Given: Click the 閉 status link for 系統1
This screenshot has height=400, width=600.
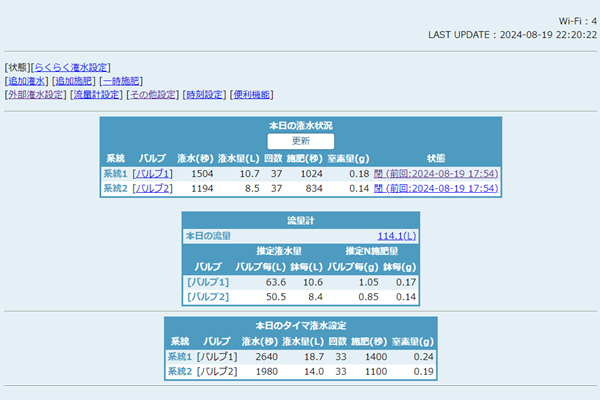Looking at the screenshot, I should pyautogui.click(x=379, y=174).
